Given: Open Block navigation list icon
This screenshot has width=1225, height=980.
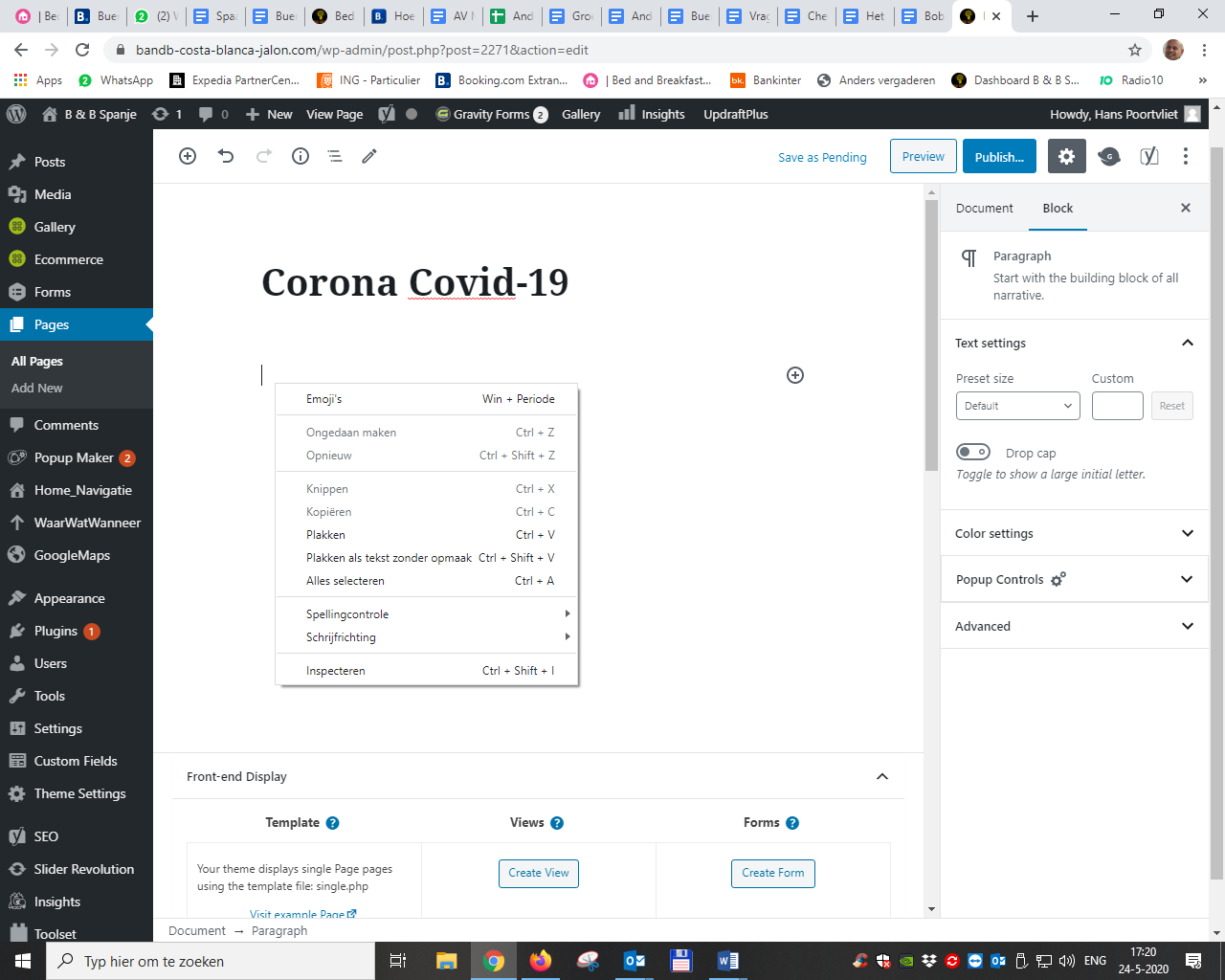Looking at the screenshot, I should pyautogui.click(x=335, y=156).
